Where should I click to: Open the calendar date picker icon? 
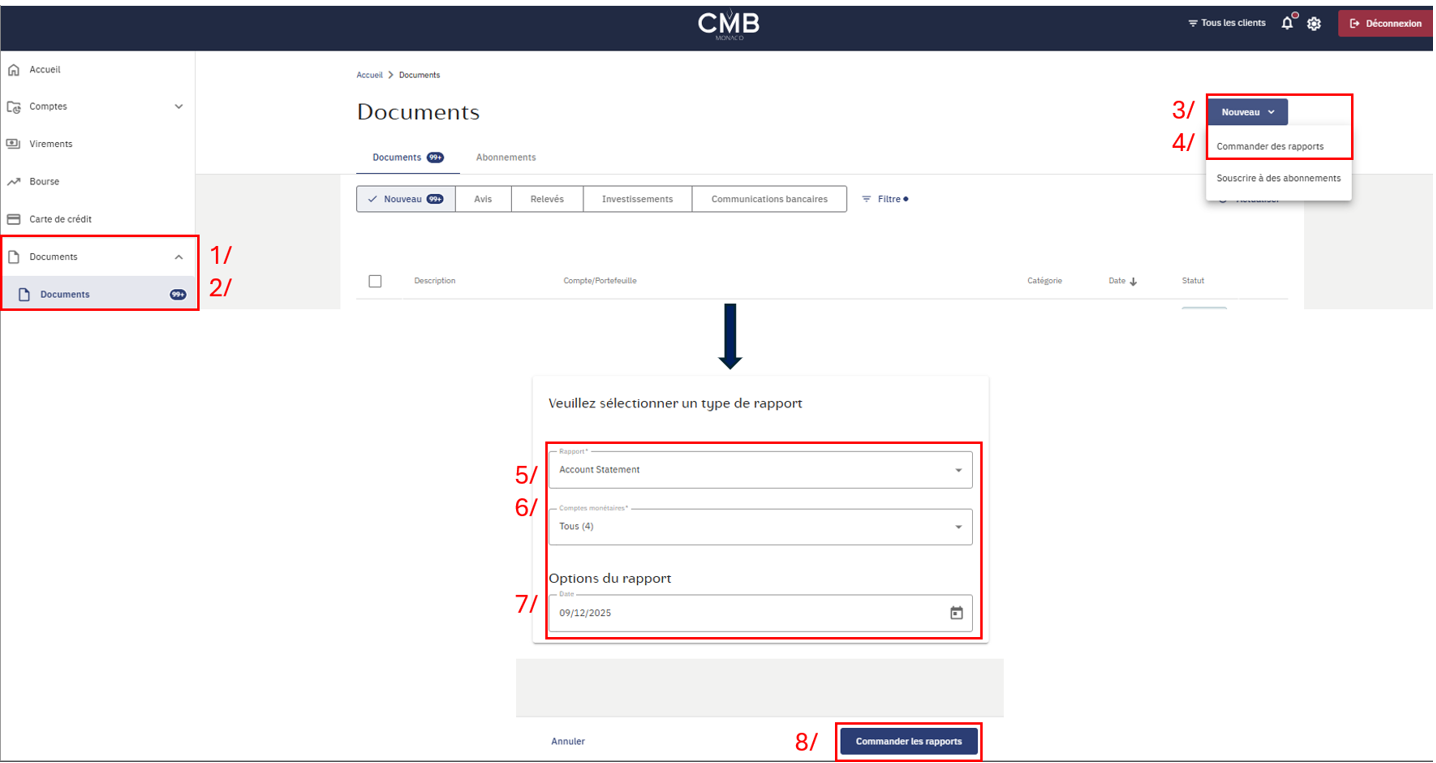click(x=956, y=613)
